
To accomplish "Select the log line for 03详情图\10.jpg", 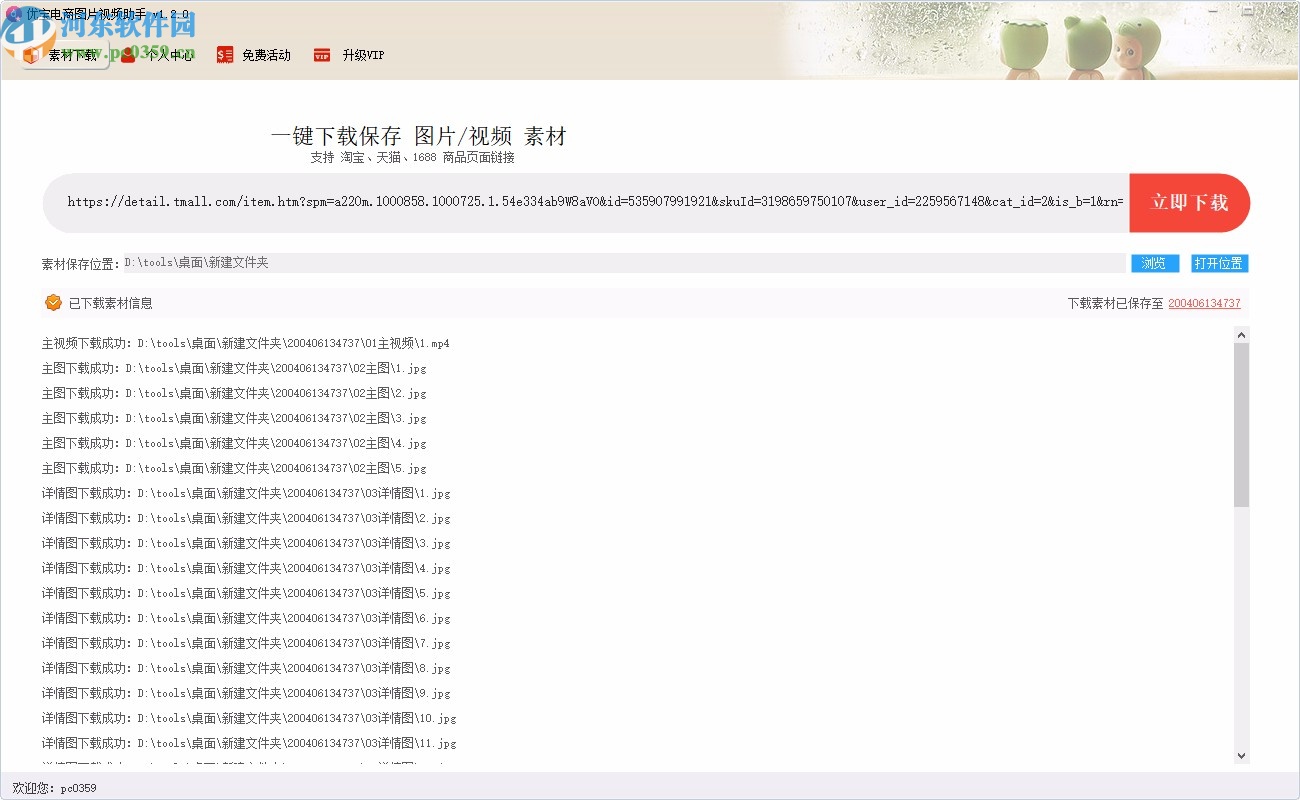I will pos(249,718).
